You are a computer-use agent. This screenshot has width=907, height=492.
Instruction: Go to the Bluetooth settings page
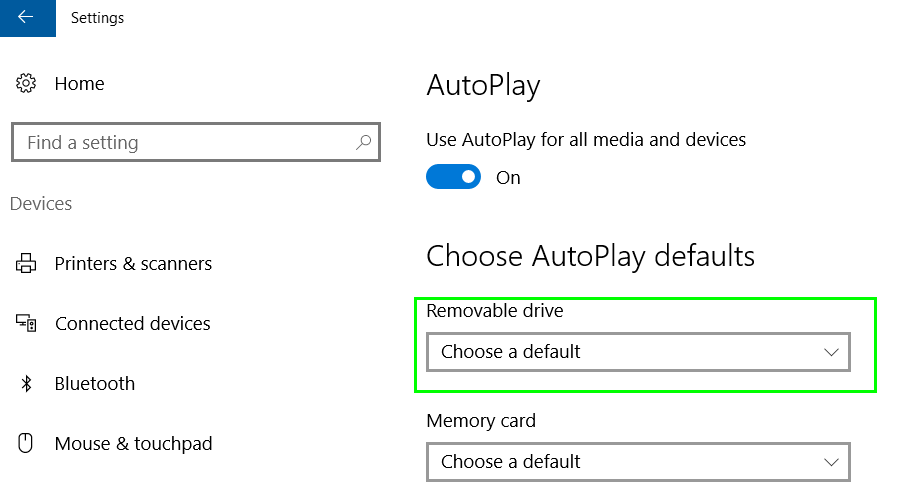95,383
